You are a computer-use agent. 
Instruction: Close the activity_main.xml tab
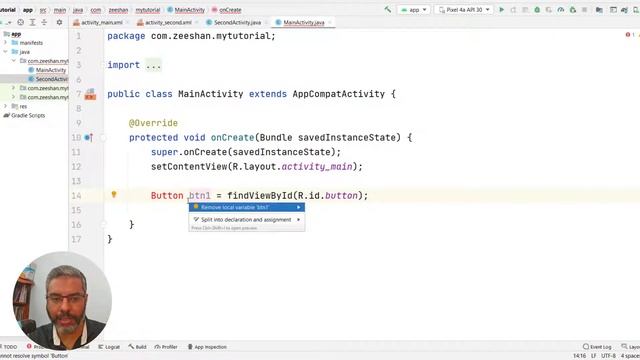click(127, 22)
